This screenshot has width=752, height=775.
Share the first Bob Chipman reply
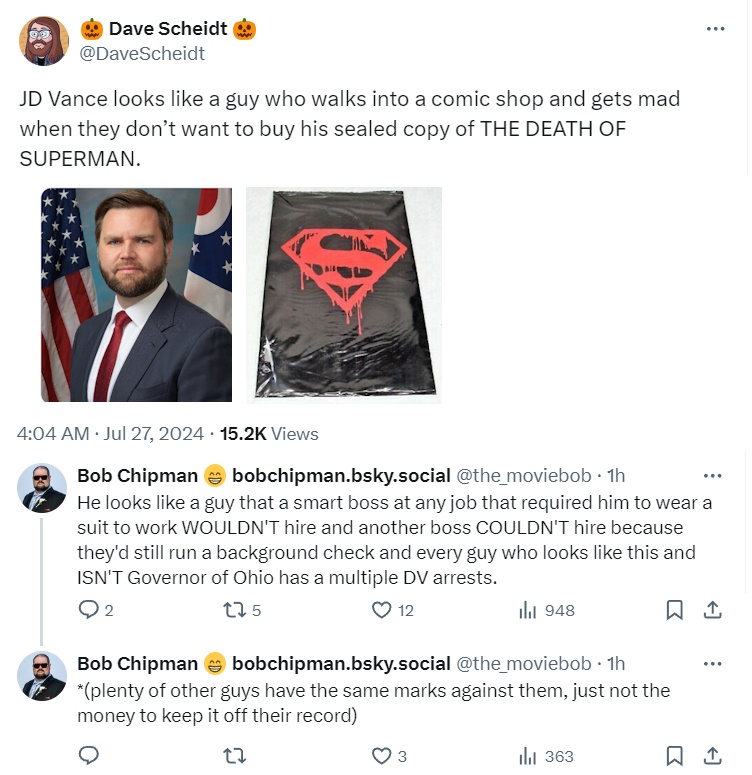(713, 610)
